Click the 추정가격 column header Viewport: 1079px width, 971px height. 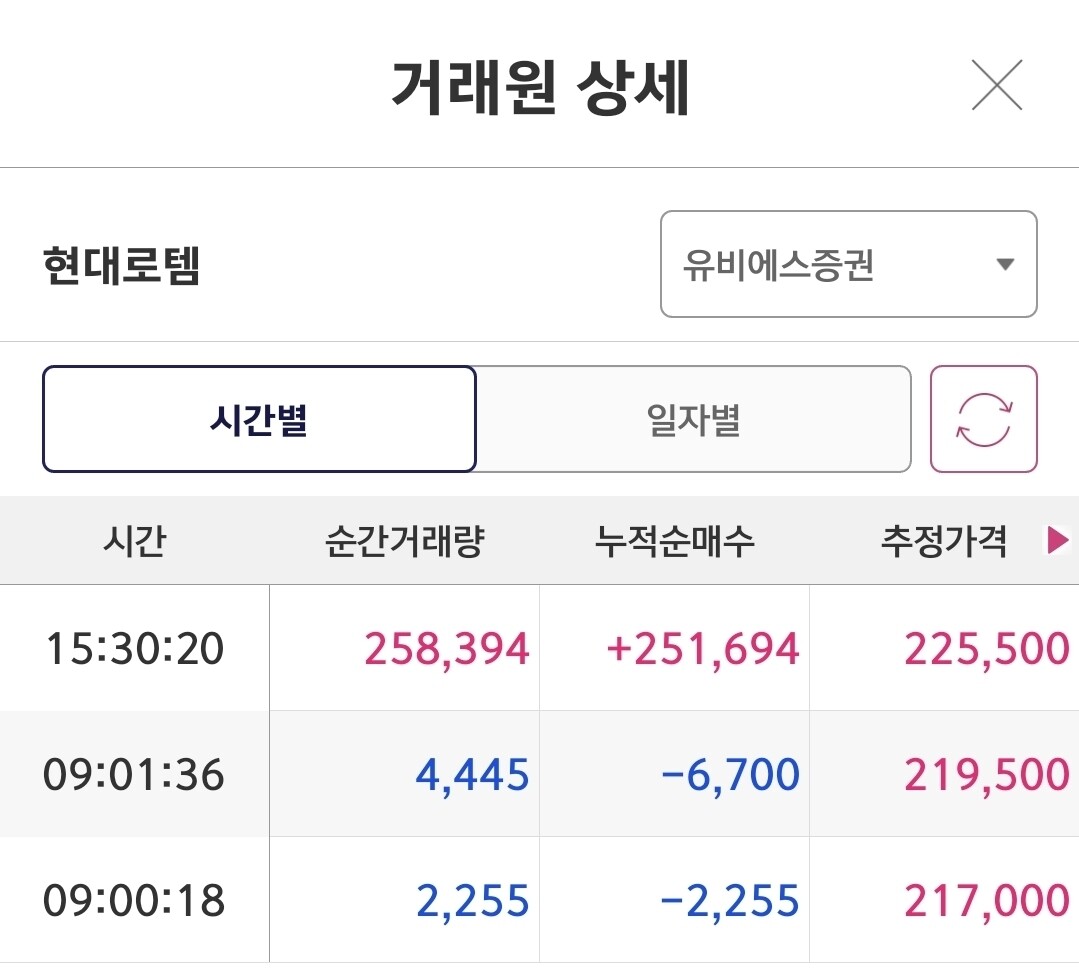point(943,541)
